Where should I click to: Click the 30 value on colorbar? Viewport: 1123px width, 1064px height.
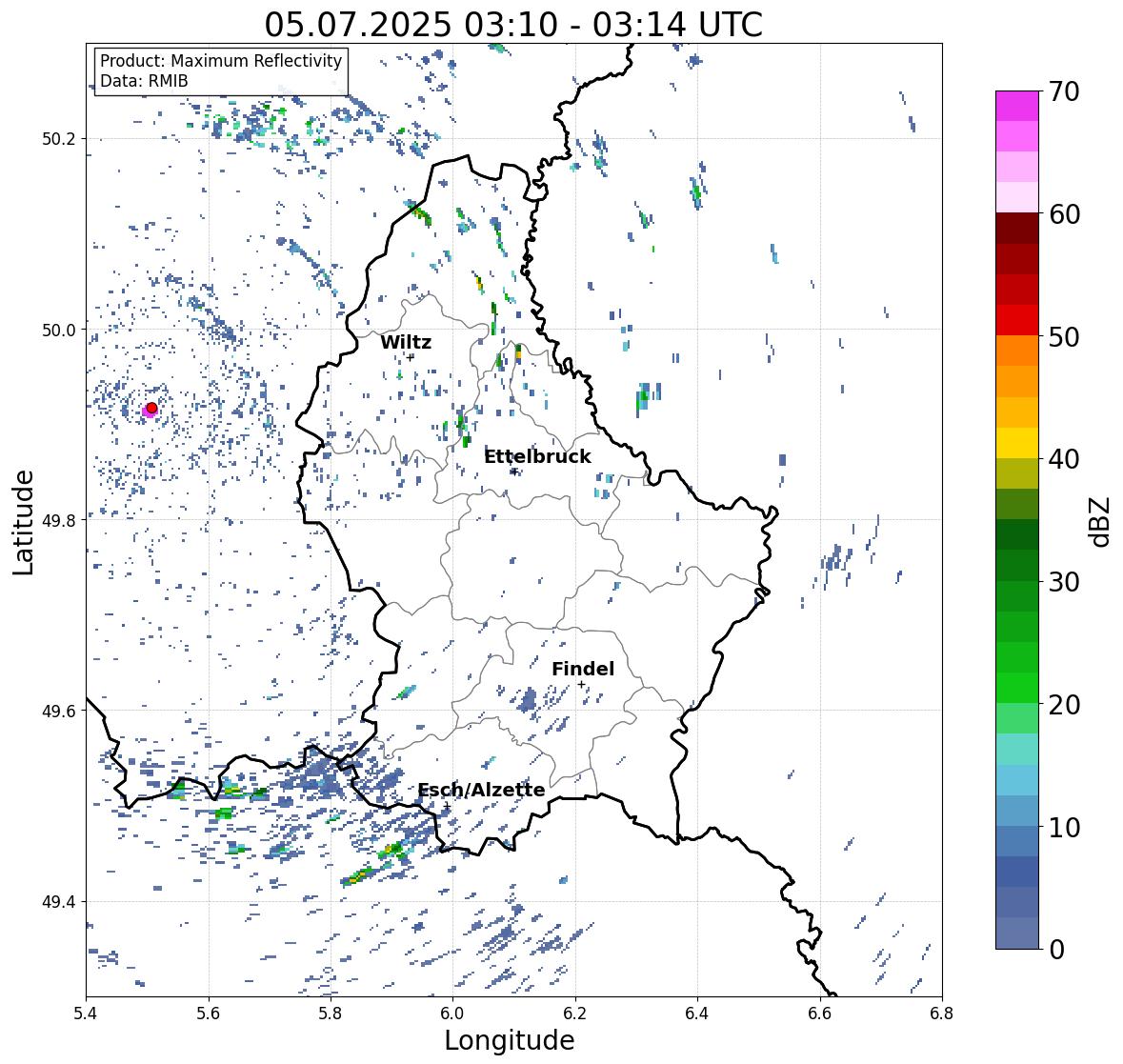[1064, 582]
